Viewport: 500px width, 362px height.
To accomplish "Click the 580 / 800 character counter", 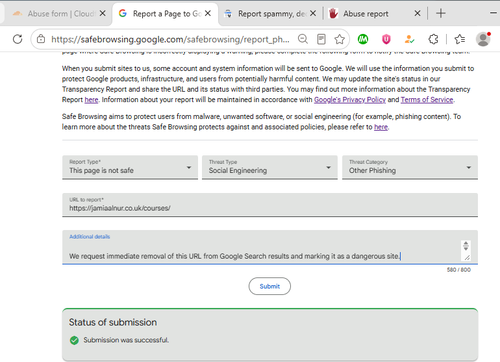I will coord(459,270).
